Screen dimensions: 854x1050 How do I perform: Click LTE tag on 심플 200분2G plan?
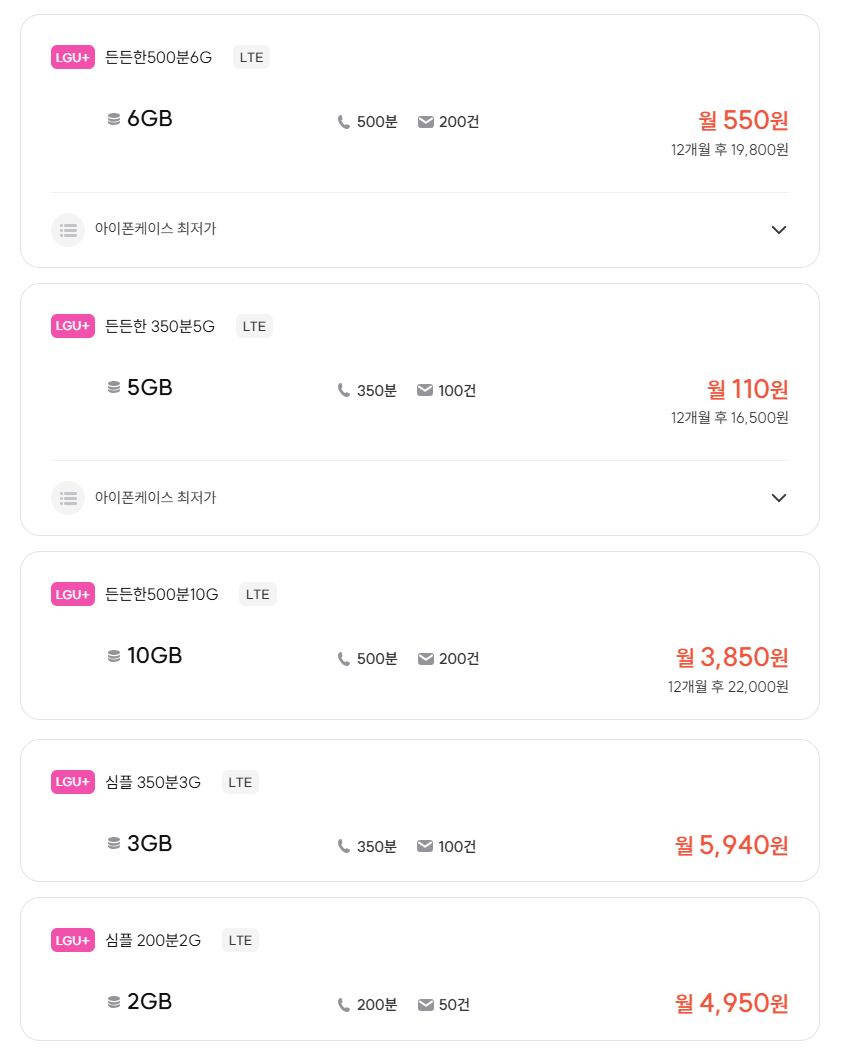pyautogui.click(x=240, y=940)
